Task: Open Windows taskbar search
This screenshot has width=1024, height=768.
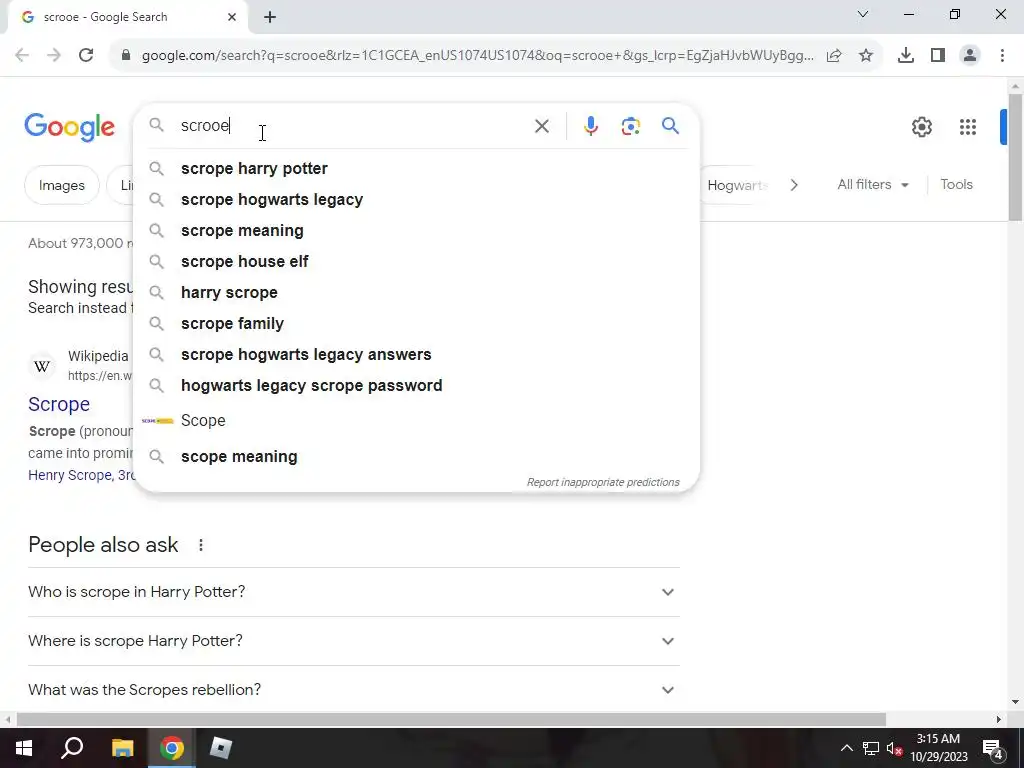Action: point(72,748)
